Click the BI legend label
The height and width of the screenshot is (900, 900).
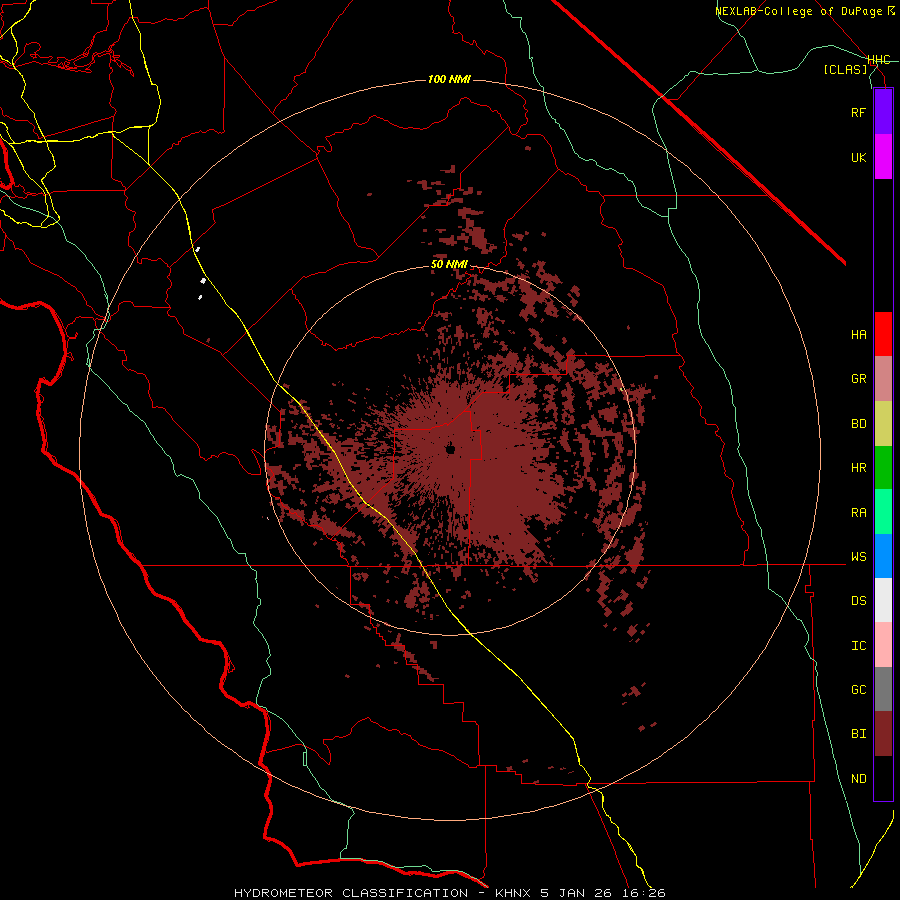(x=858, y=734)
